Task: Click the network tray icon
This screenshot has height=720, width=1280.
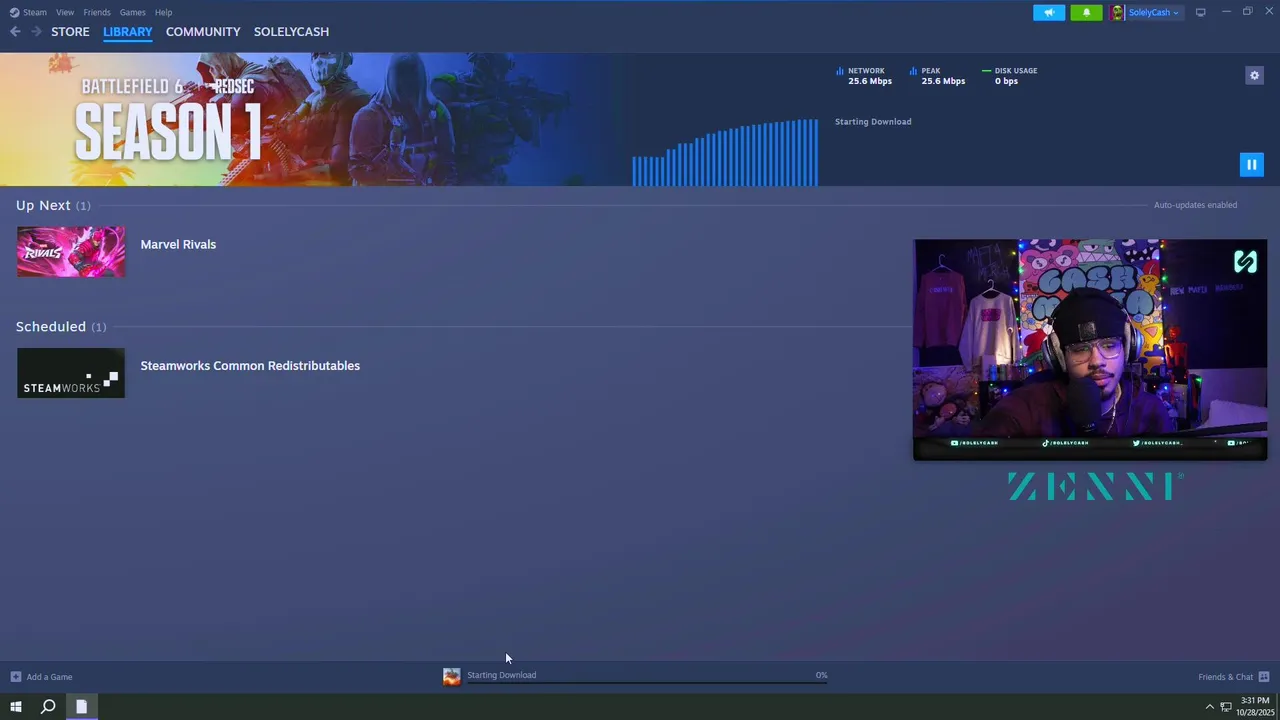Action: tap(1226, 707)
